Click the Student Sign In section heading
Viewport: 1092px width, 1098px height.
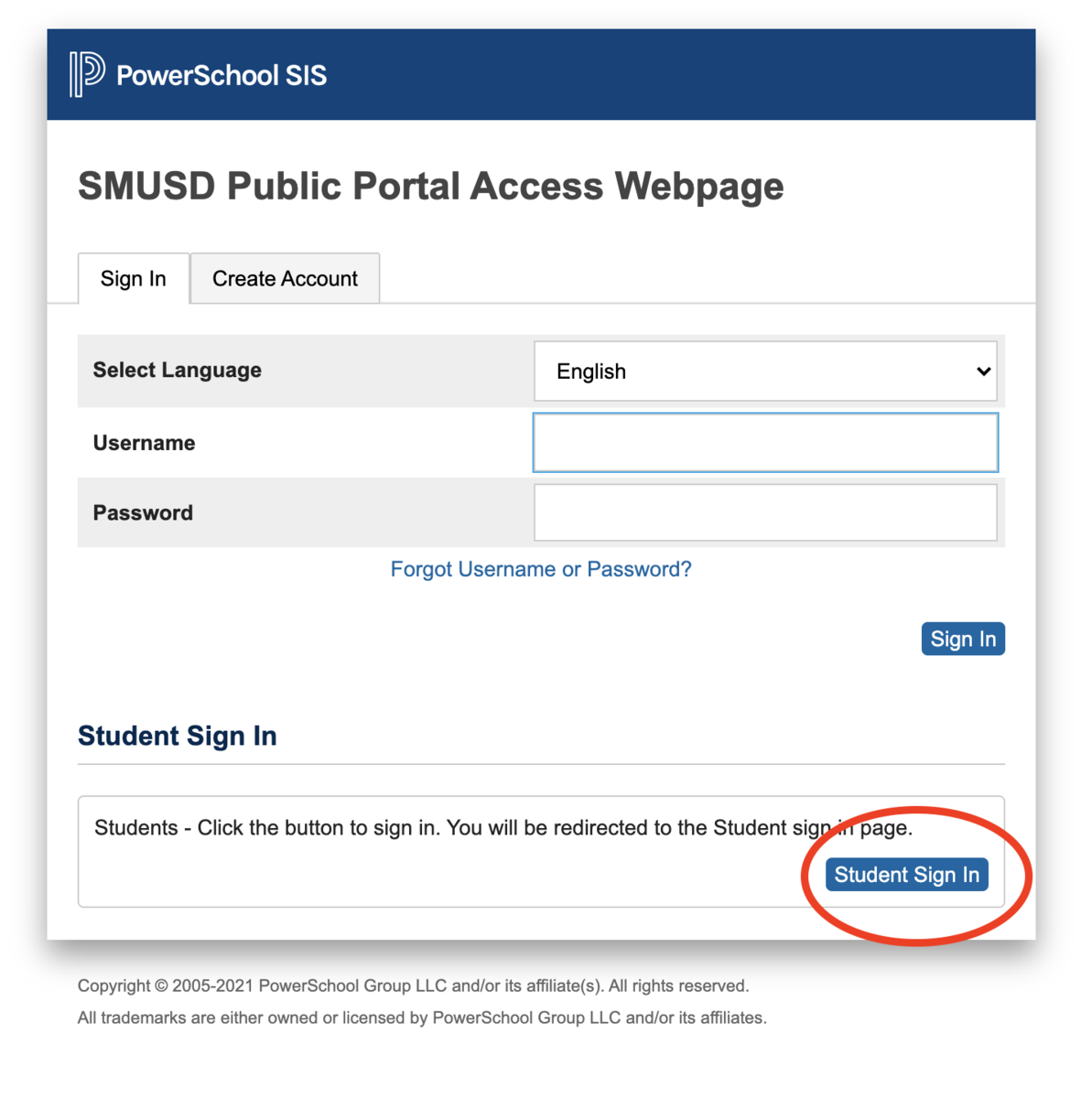click(x=177, y=736)
